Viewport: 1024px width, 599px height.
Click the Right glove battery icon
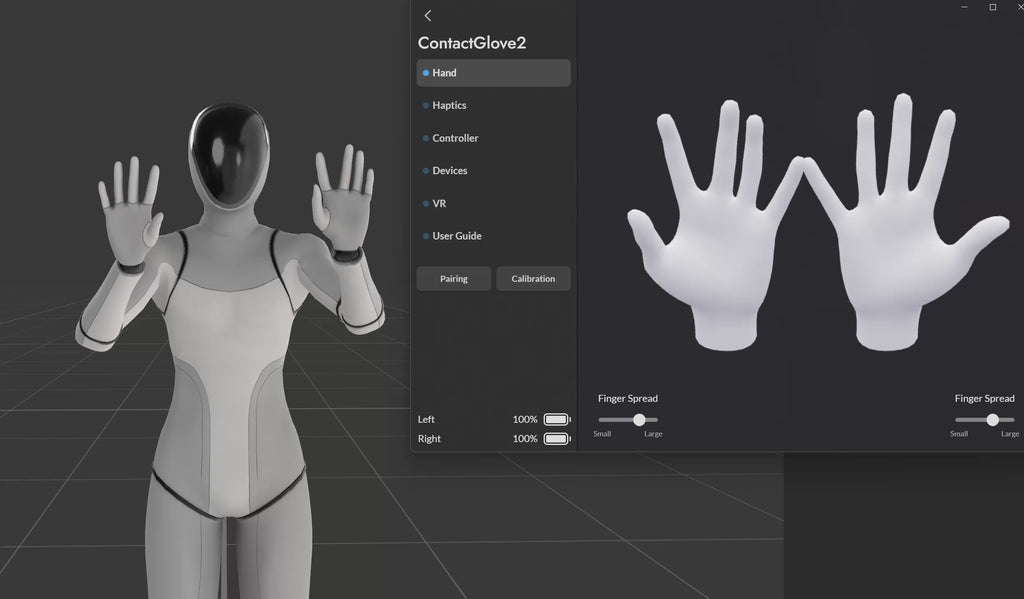click(x=557, y=439)
